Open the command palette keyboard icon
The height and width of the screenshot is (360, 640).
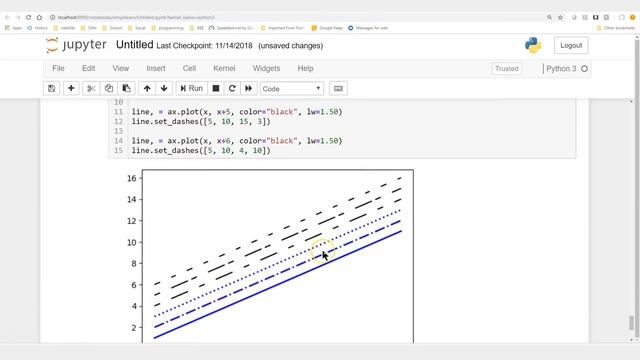(x=338, y=89)
